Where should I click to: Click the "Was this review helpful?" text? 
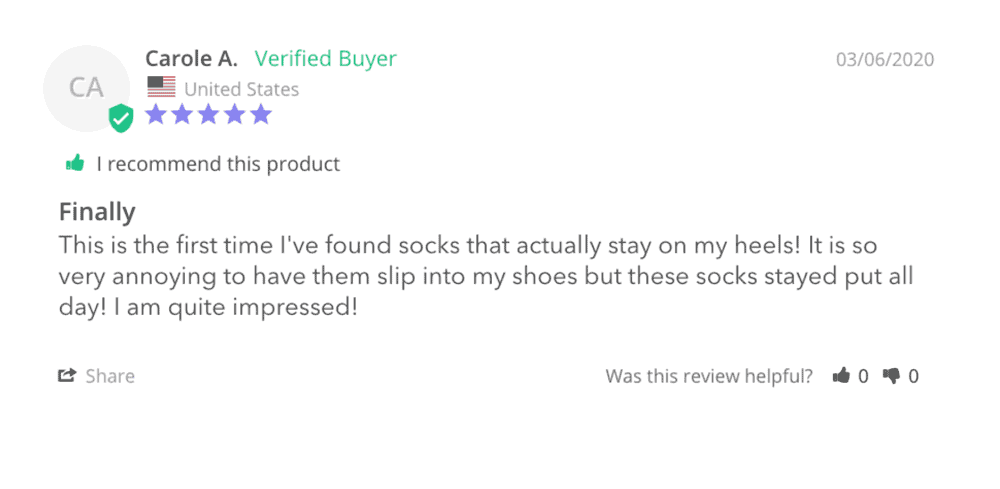(x=709, y=376)
